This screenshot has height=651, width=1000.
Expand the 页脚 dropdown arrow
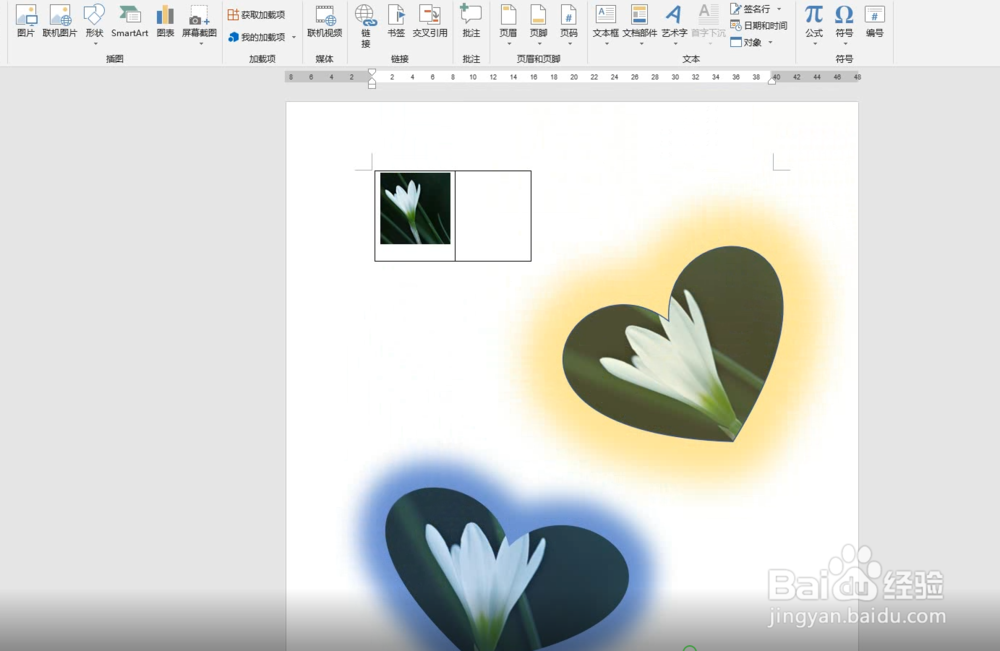539,43
